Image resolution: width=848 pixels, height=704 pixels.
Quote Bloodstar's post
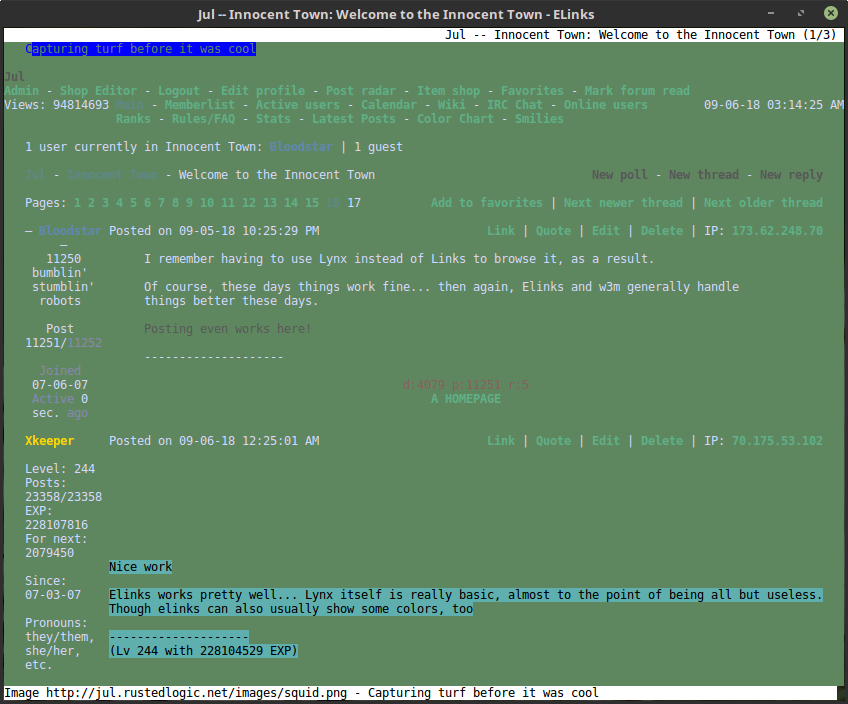(x=553, y=231)
